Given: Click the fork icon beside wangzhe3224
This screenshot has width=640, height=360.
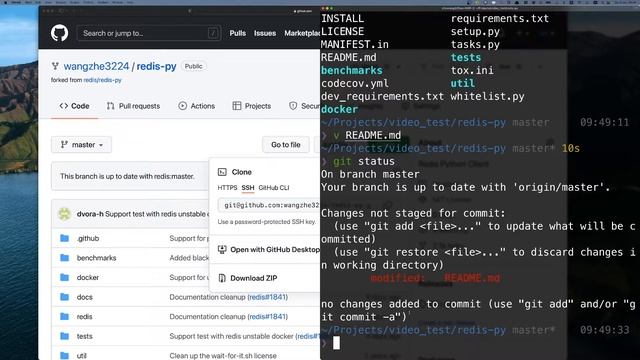Looking at the screenshot, I should [x=55, y=66].
